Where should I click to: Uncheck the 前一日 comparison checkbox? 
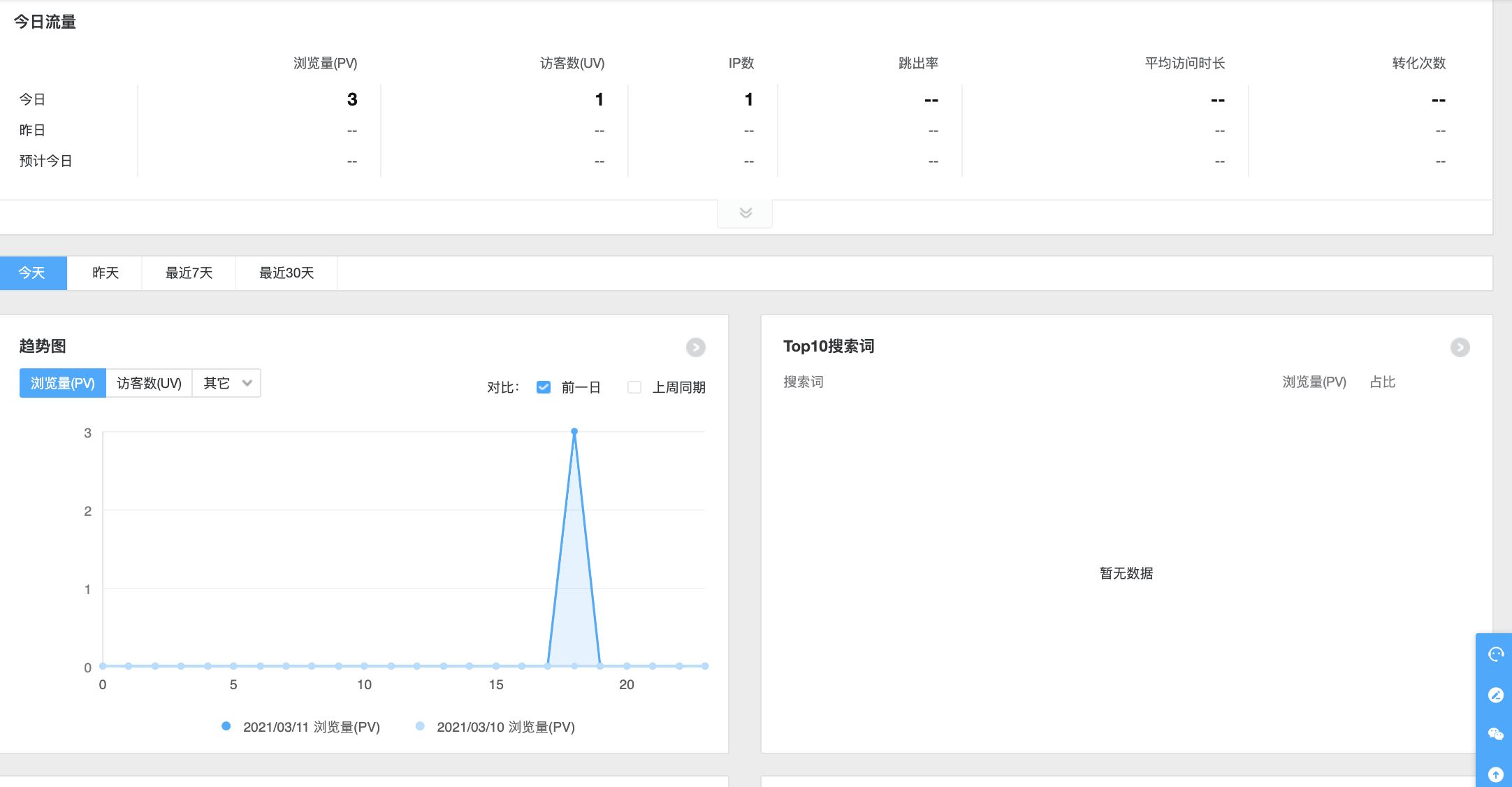544,387
